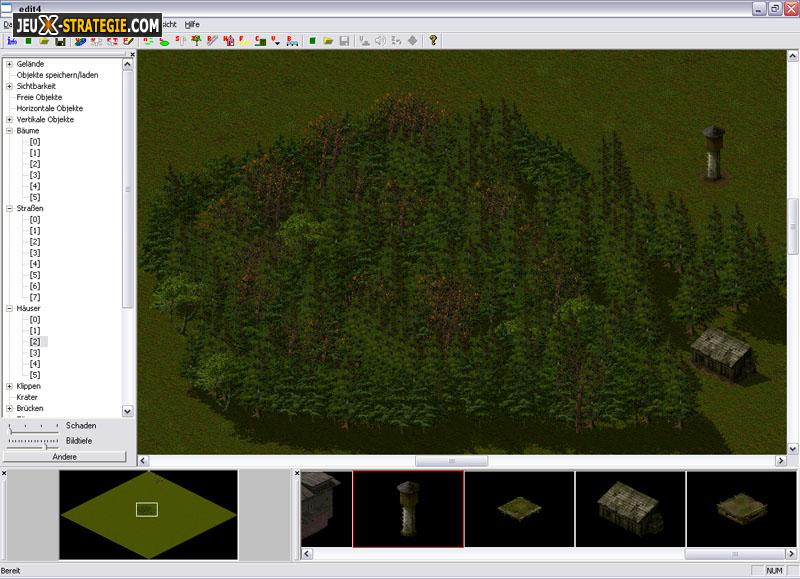The width and height of the screenshot is (800, 579).
Task: Click the open folder icon in left toolbar group
Action: click(44, 41)
